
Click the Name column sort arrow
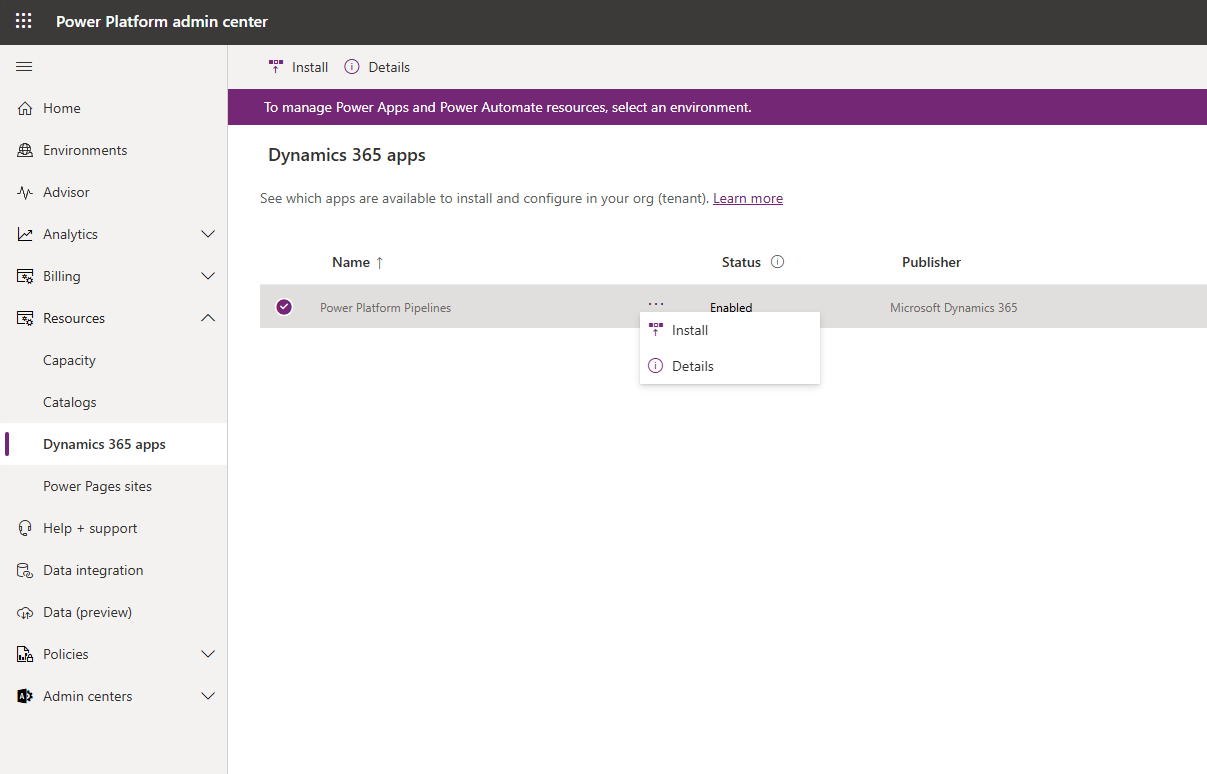coord(379,262)
